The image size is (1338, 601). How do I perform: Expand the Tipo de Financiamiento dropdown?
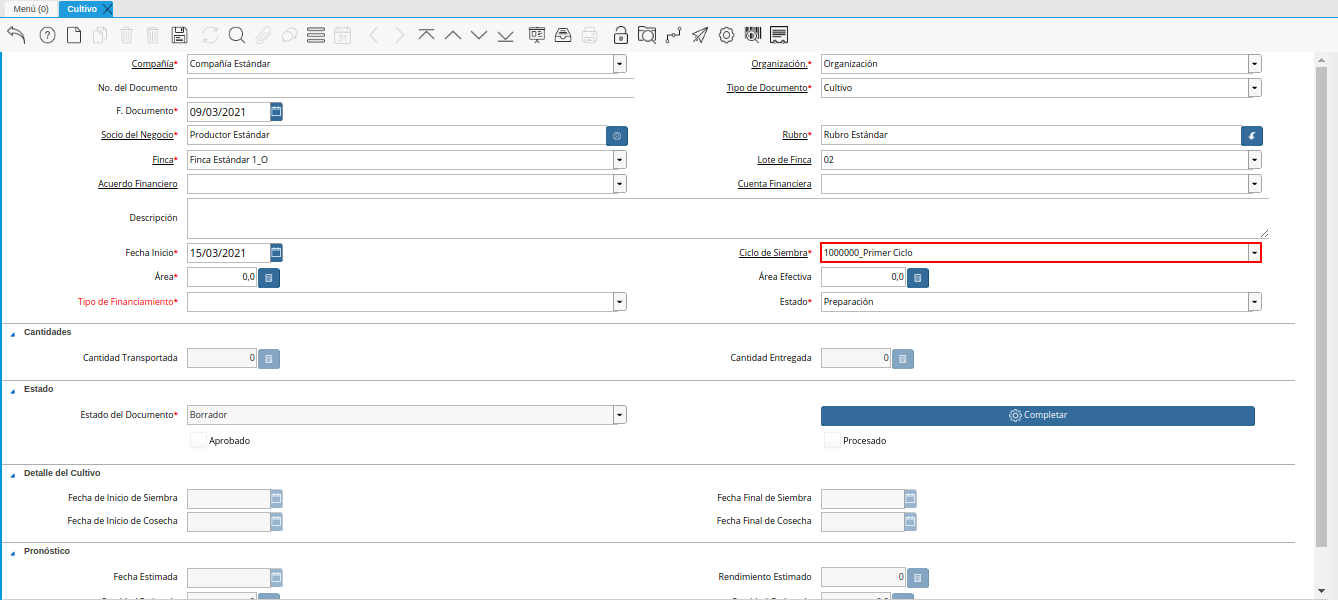tap(620, 302)
